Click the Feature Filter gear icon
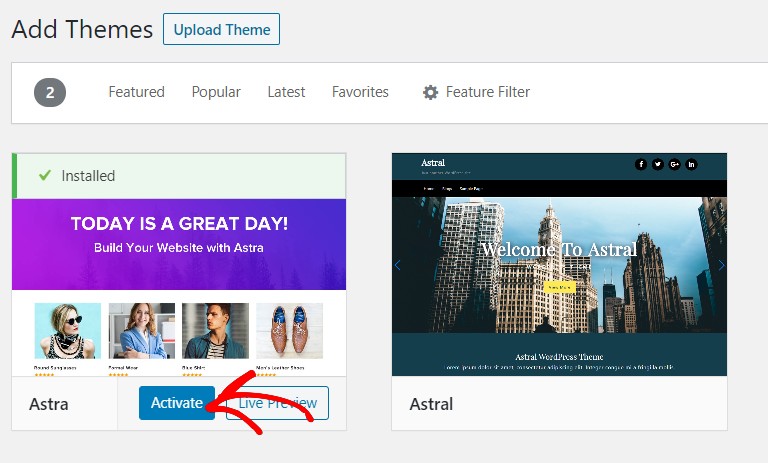 (x=430, y=92)
